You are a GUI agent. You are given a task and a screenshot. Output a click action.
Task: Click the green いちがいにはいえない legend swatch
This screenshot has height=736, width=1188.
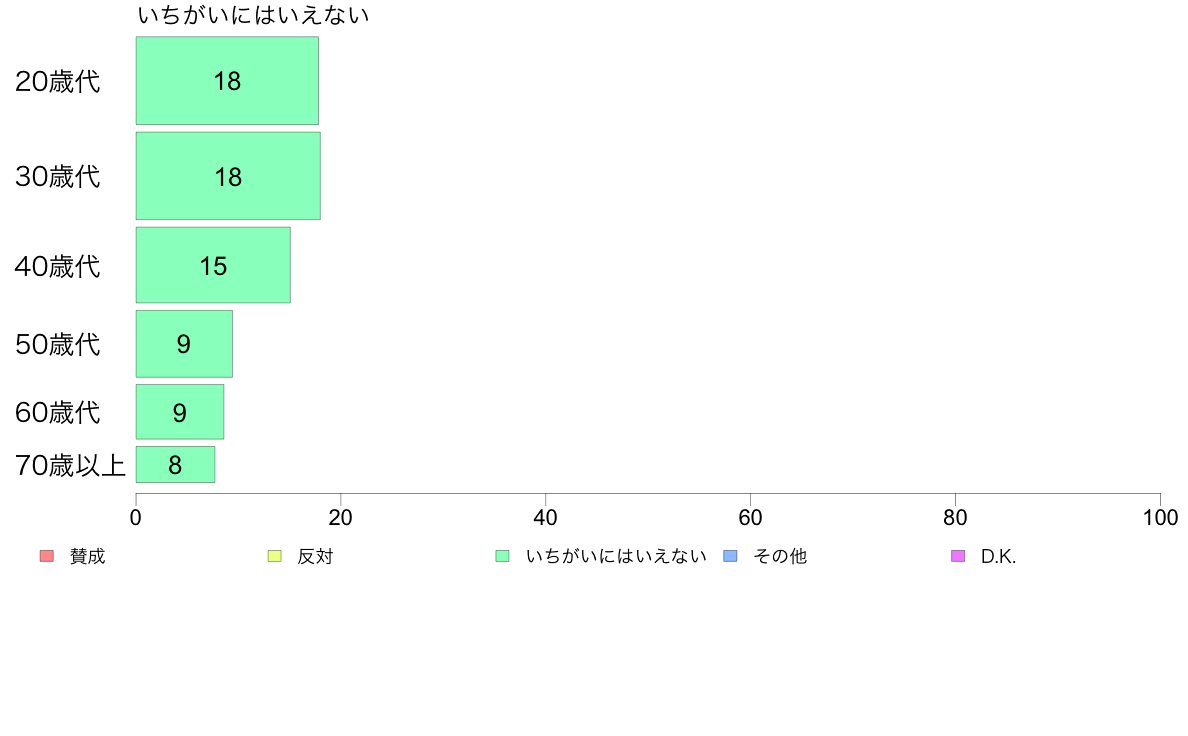click(502, 556)
